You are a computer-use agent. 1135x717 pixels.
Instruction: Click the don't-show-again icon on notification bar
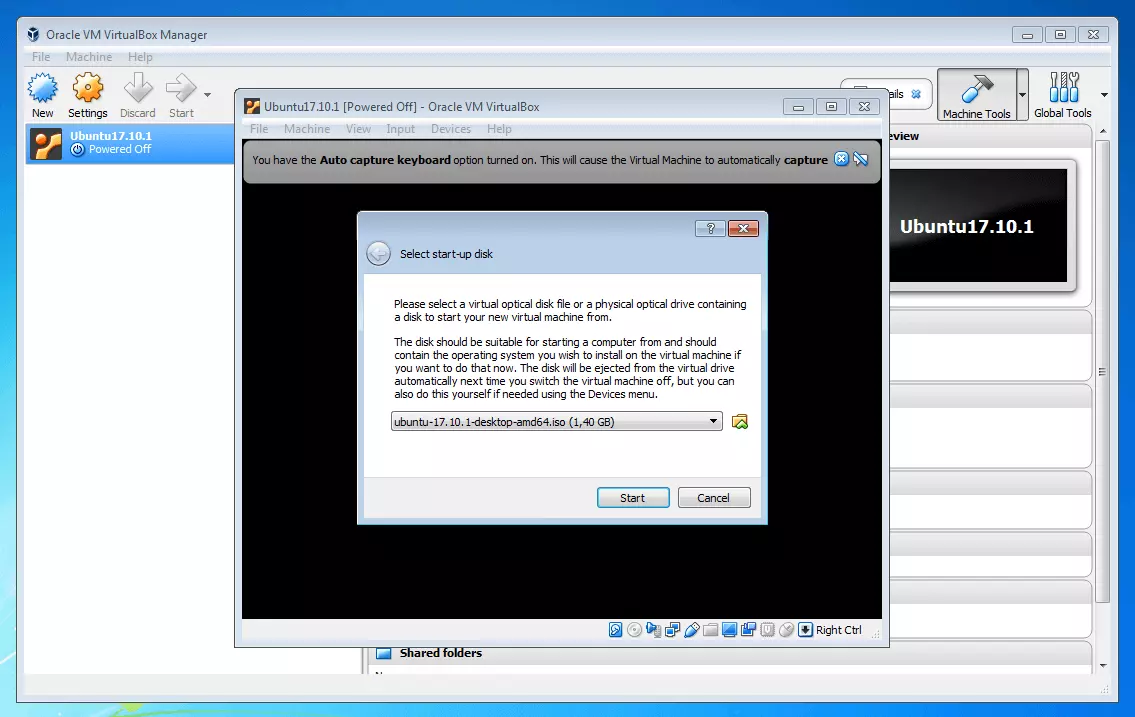tap(861, 159)
